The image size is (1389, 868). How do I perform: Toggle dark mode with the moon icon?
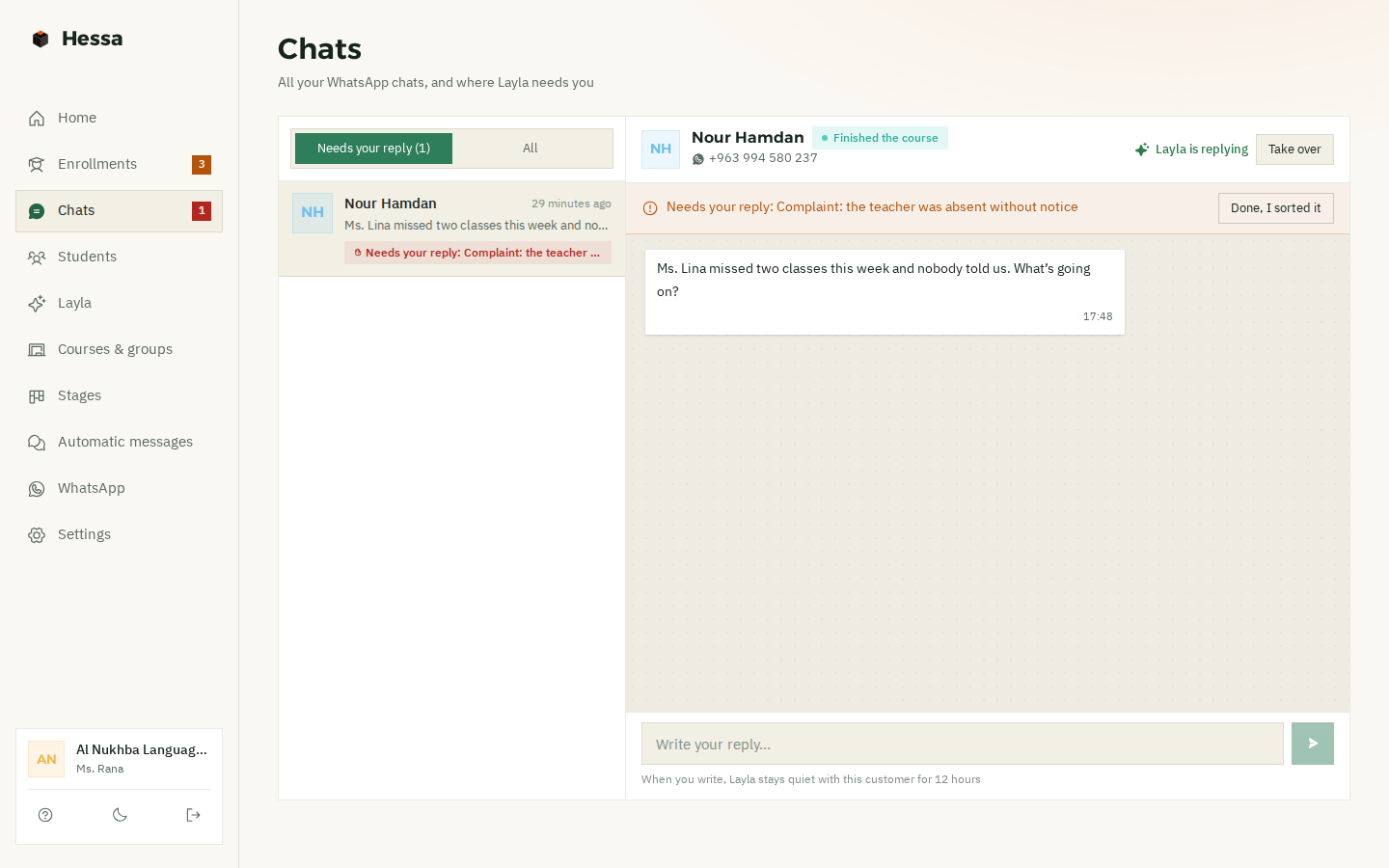[120, 815]
